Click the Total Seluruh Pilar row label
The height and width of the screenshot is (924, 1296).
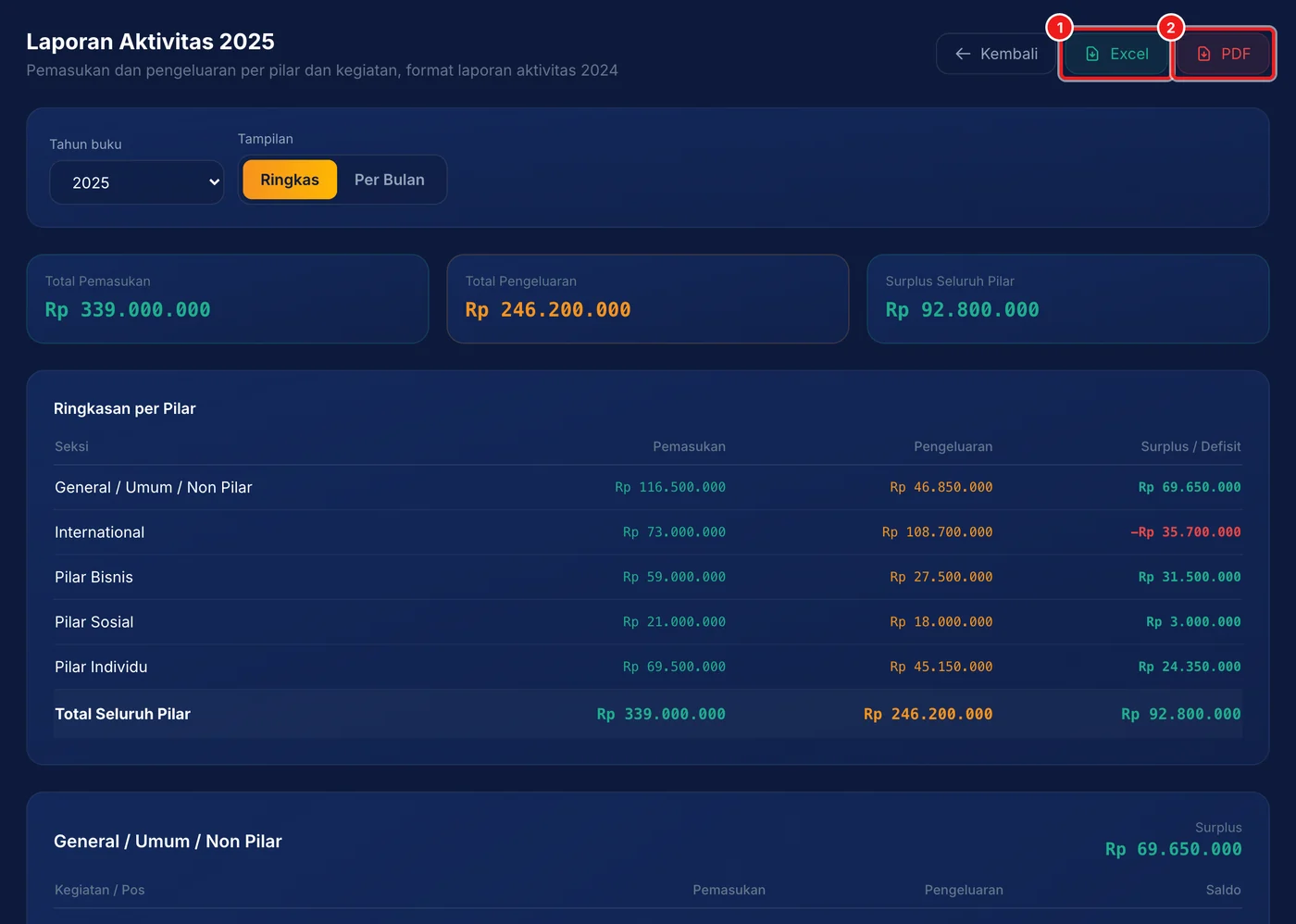[122, 714]
